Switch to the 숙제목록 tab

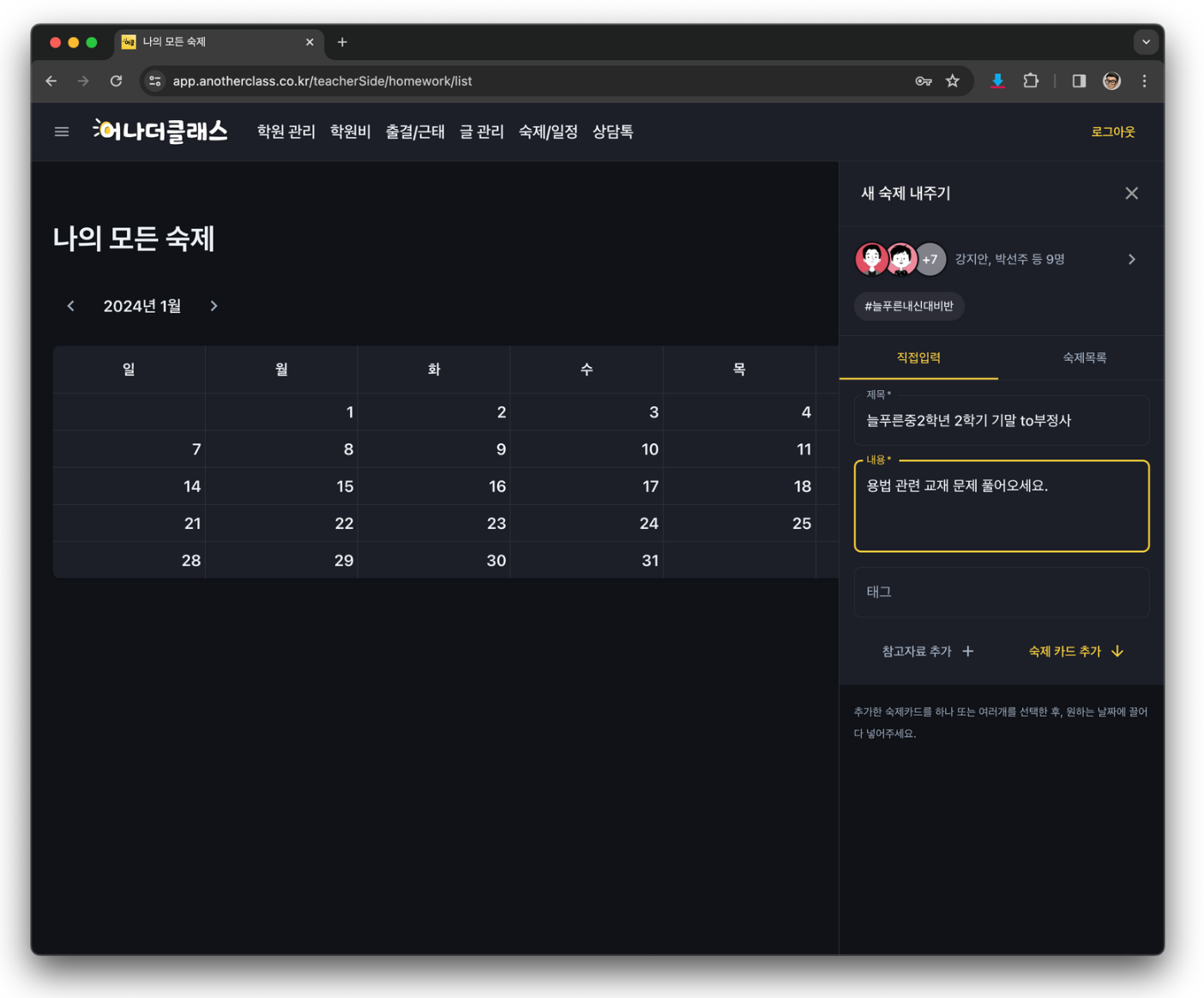coord(1084,358)
